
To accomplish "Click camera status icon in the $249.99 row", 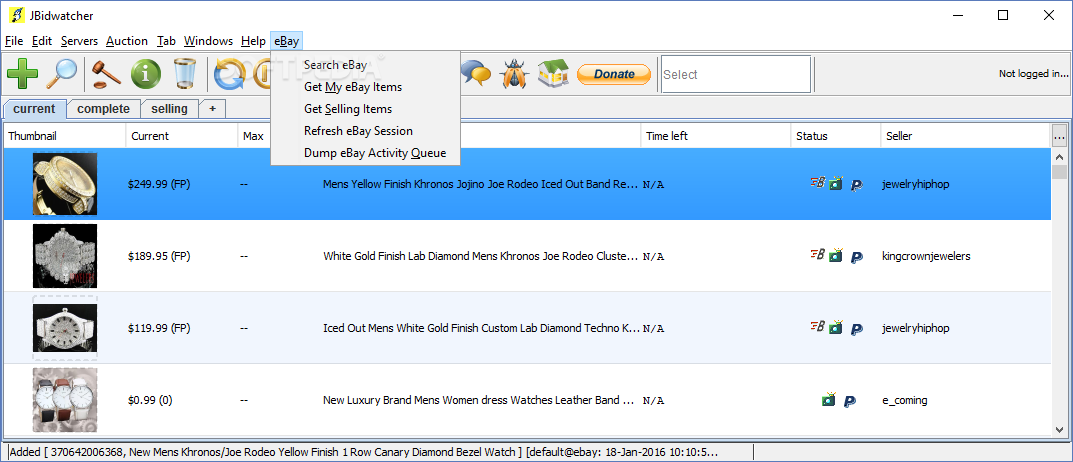I will [x=836, y=183].
